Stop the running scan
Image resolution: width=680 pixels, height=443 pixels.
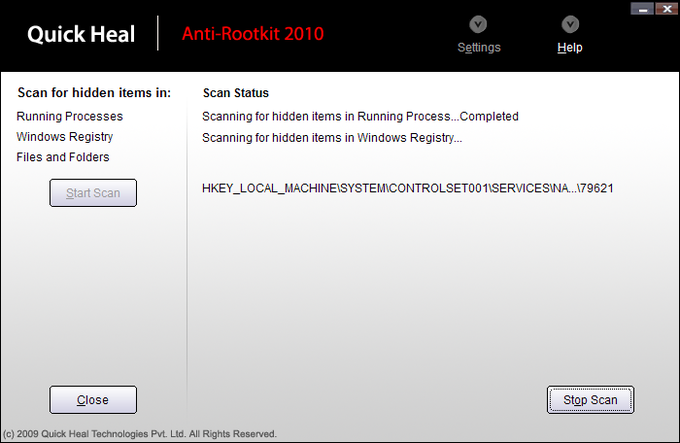(x=590, y=400)
